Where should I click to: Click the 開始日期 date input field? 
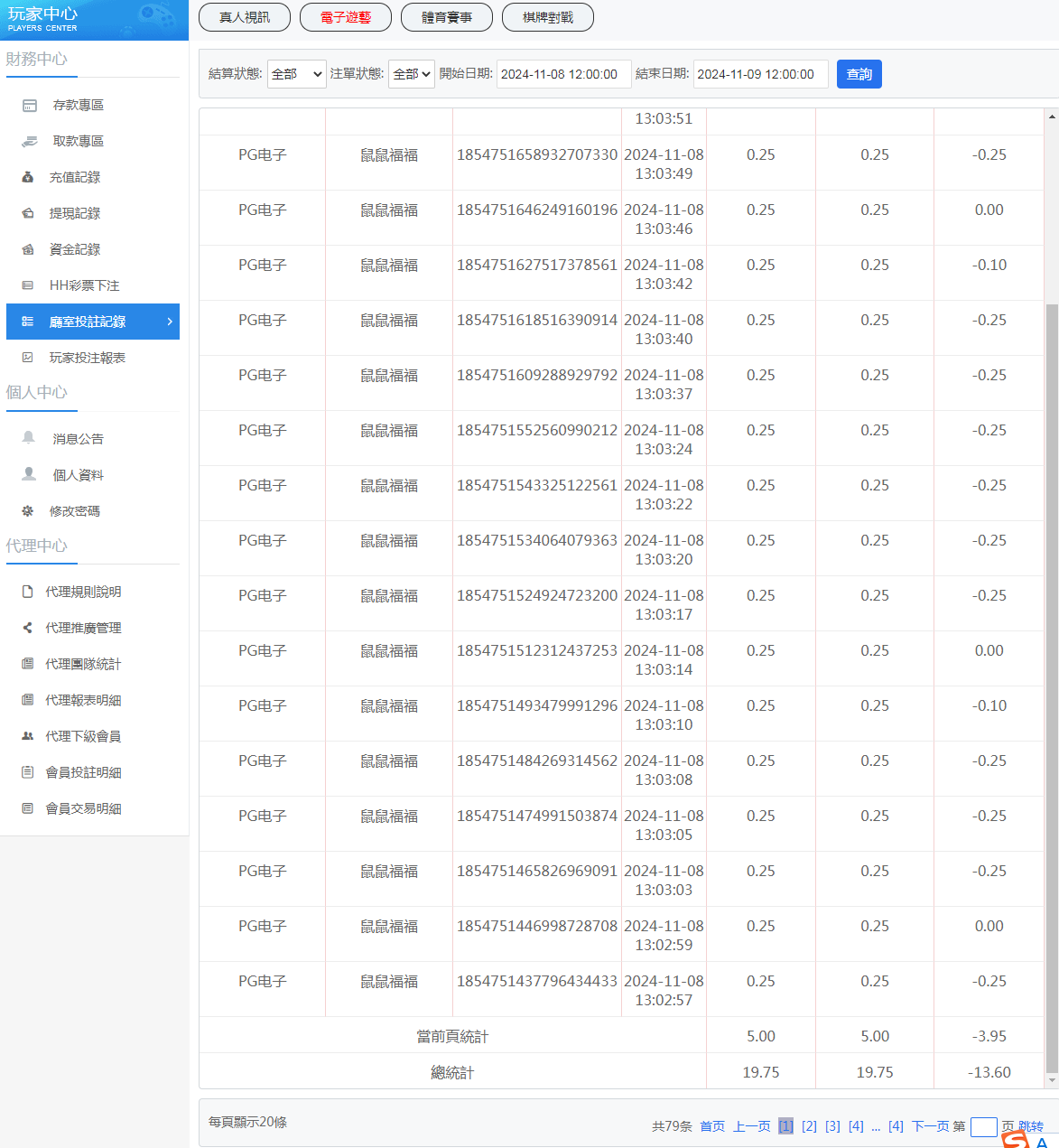click(563, 74)
